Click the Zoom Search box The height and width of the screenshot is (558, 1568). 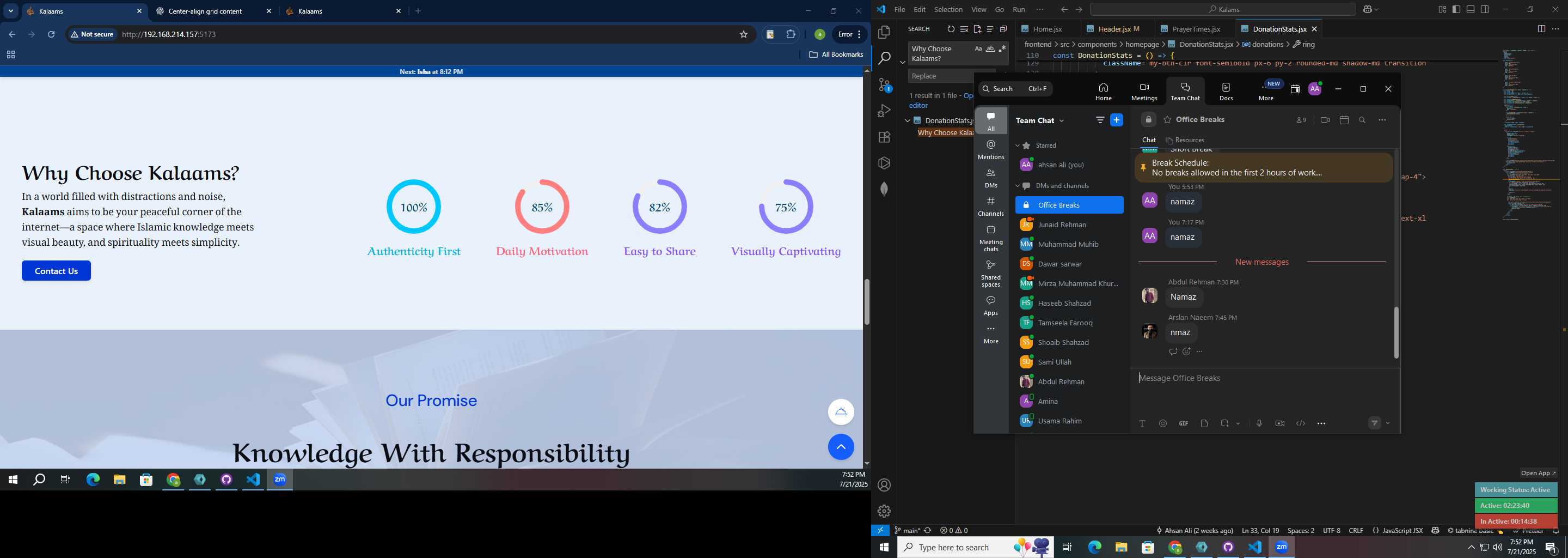click(1015, 89)
